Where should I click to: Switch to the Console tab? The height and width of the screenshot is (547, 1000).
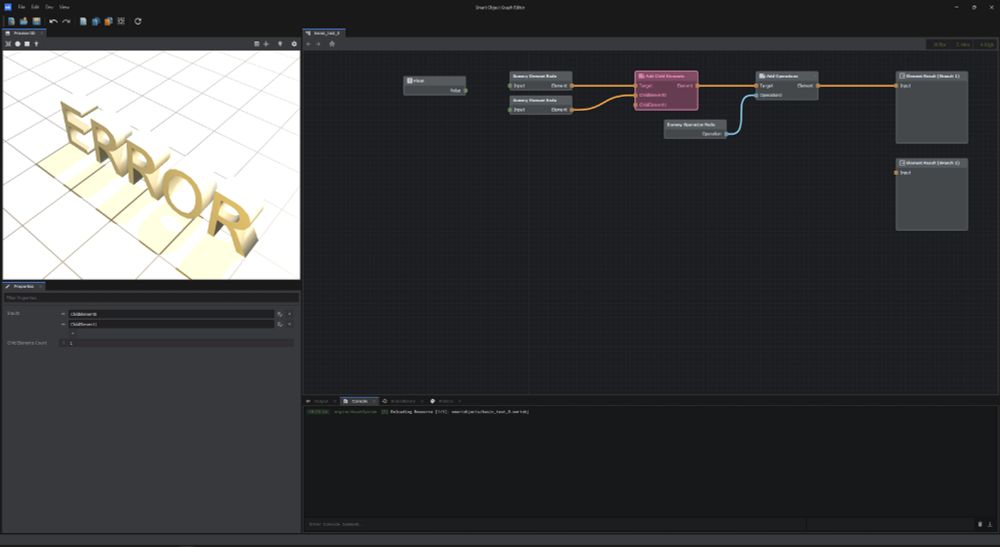(359, 401)
